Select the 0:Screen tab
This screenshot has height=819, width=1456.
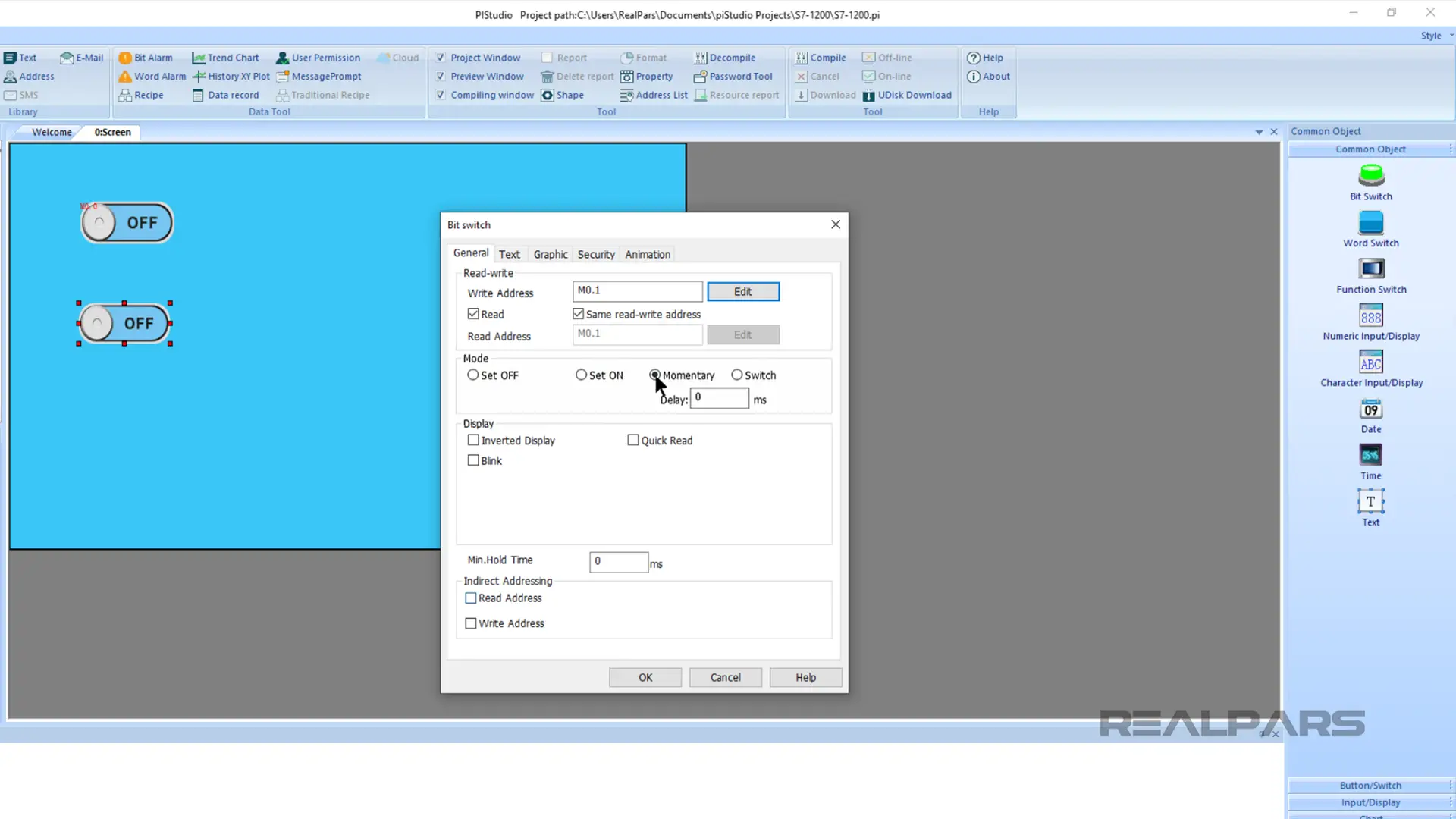[112, 132]
